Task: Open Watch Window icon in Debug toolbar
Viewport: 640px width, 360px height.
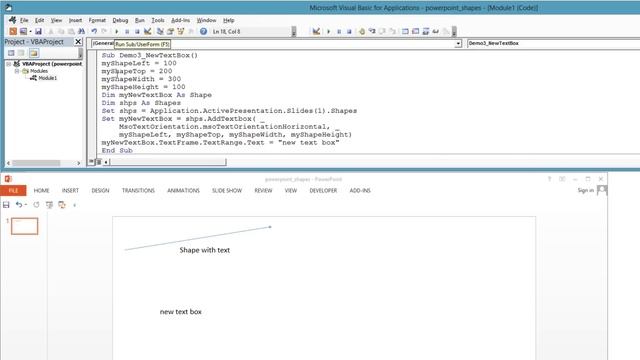Action: point(425,31)
